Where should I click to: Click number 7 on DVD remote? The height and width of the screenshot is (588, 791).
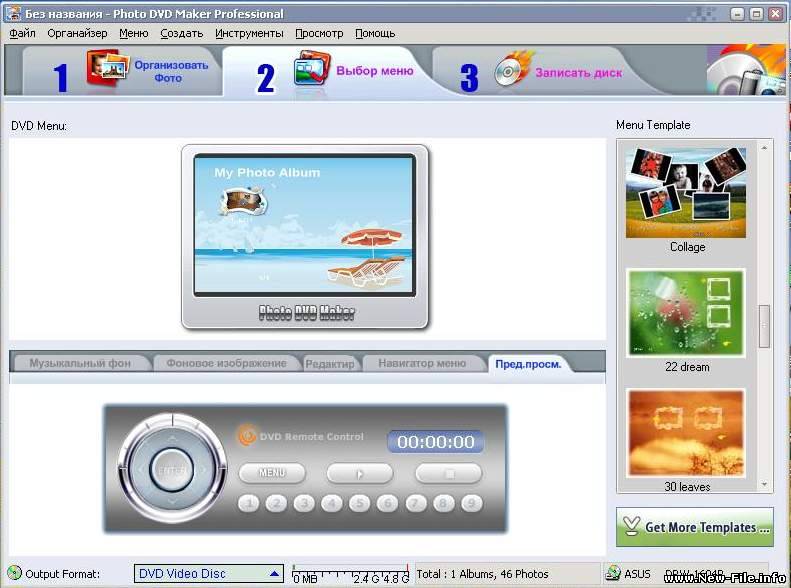coord(416,503)
